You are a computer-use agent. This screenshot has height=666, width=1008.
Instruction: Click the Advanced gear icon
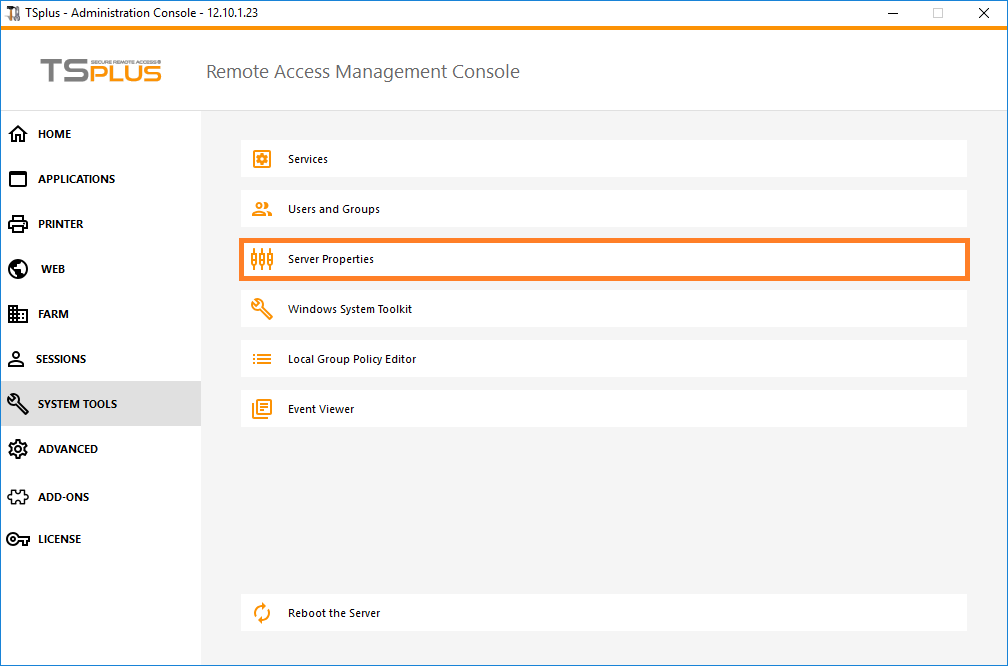tap(18, 449)
